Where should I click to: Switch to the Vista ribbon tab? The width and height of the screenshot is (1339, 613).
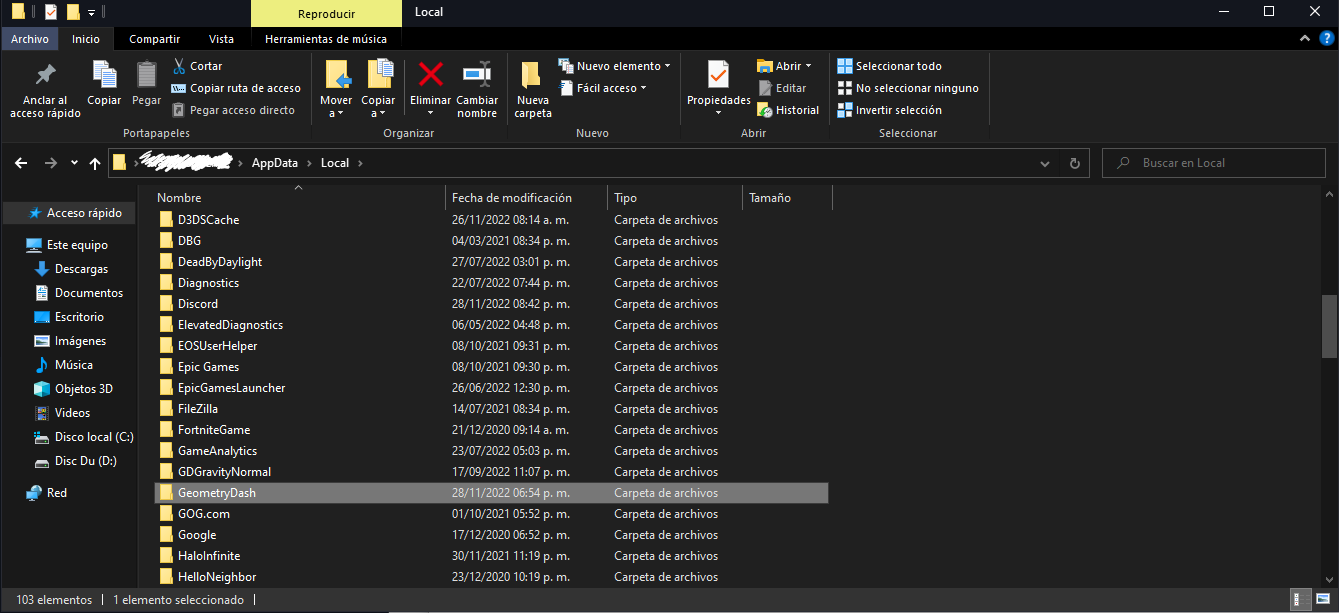222,39
